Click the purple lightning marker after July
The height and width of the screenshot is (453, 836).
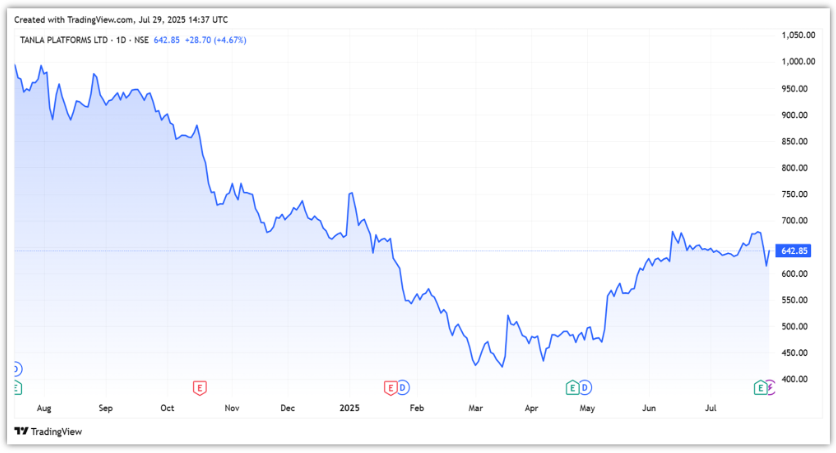click(770, 386)
